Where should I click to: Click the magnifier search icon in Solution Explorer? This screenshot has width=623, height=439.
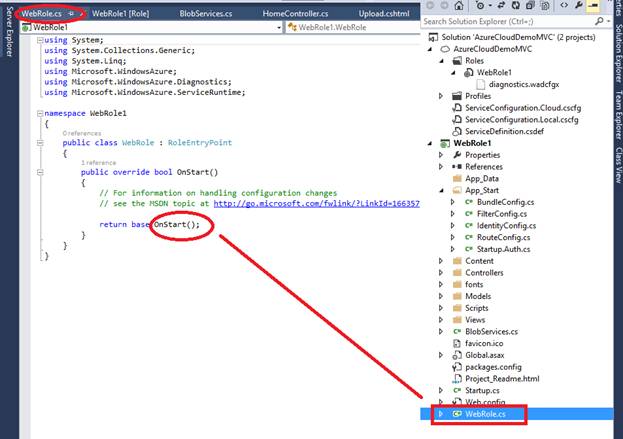click(599, 21)
